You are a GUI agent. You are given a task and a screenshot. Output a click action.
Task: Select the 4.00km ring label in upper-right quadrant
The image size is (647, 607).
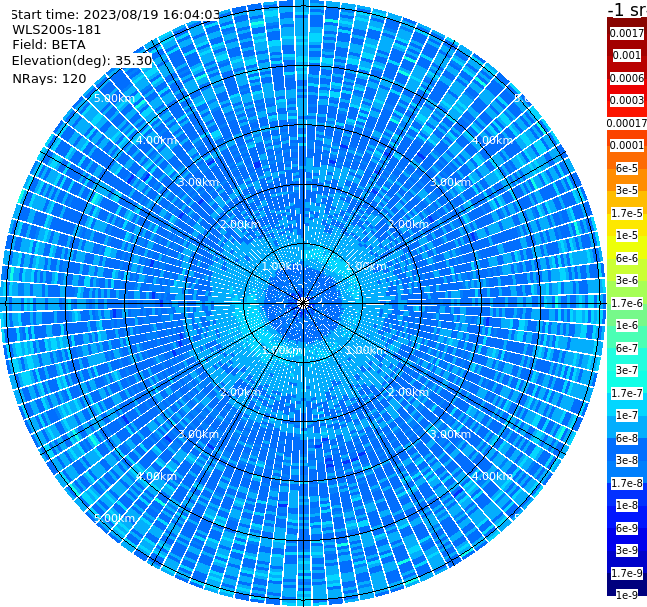[492, 140]
